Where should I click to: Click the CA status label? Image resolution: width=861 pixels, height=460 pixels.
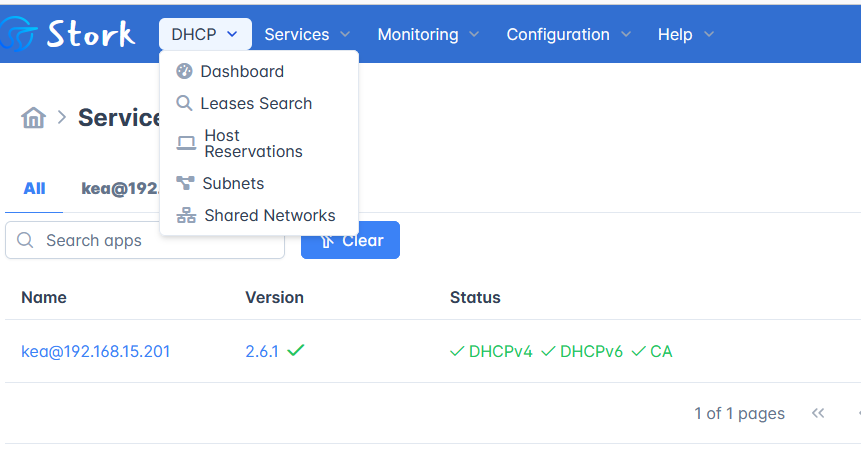point(661,351)
